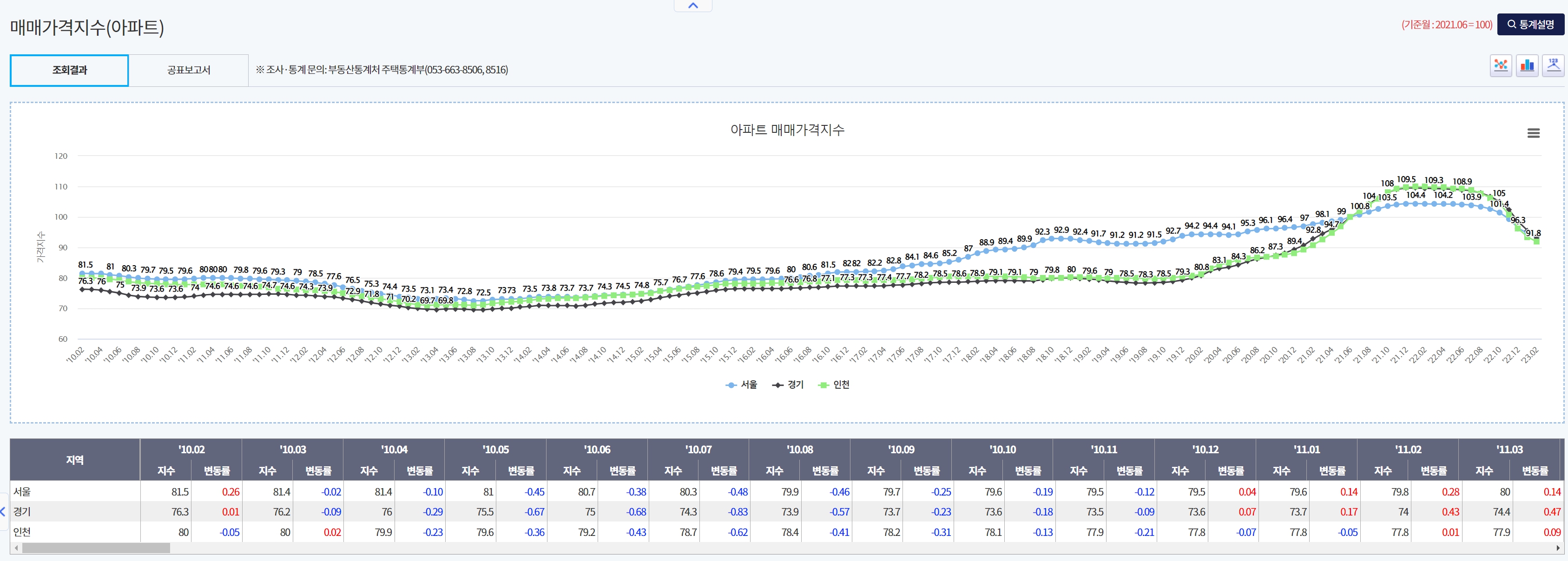Select the 조회결과 tab
The height and width of the screenshot is (561, 1568).
69,70
